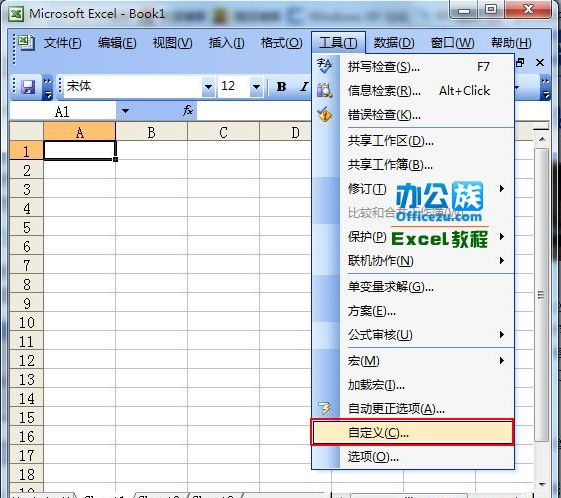Select column A header
The height and width of the screenshot is (498, 561).
(x=79, y=132)
